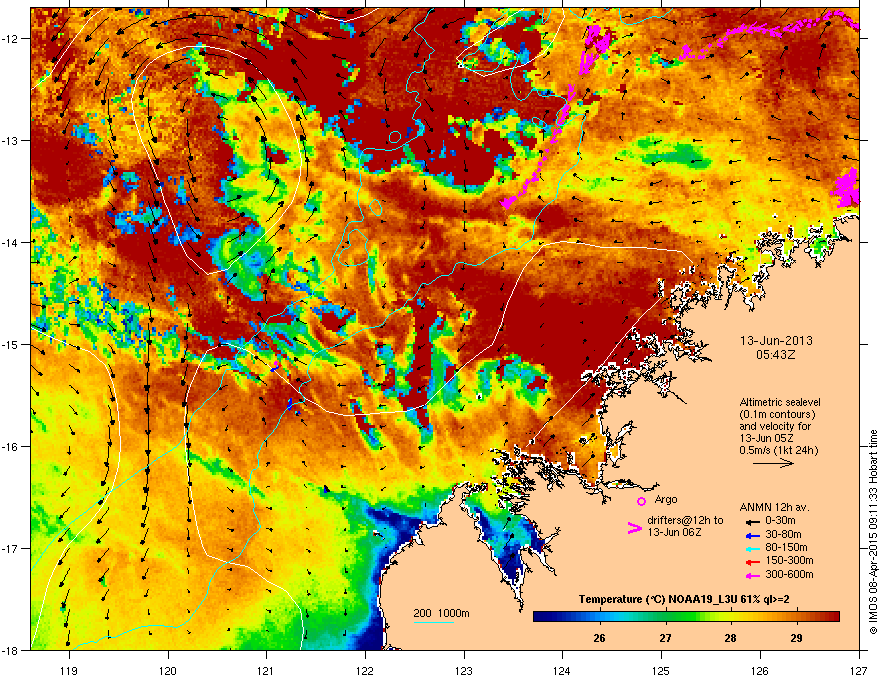Image resolution: width=880 pixels, height=680 pixels.
Task: Click the colorbar value 26
Action: [x=599, y=638]
